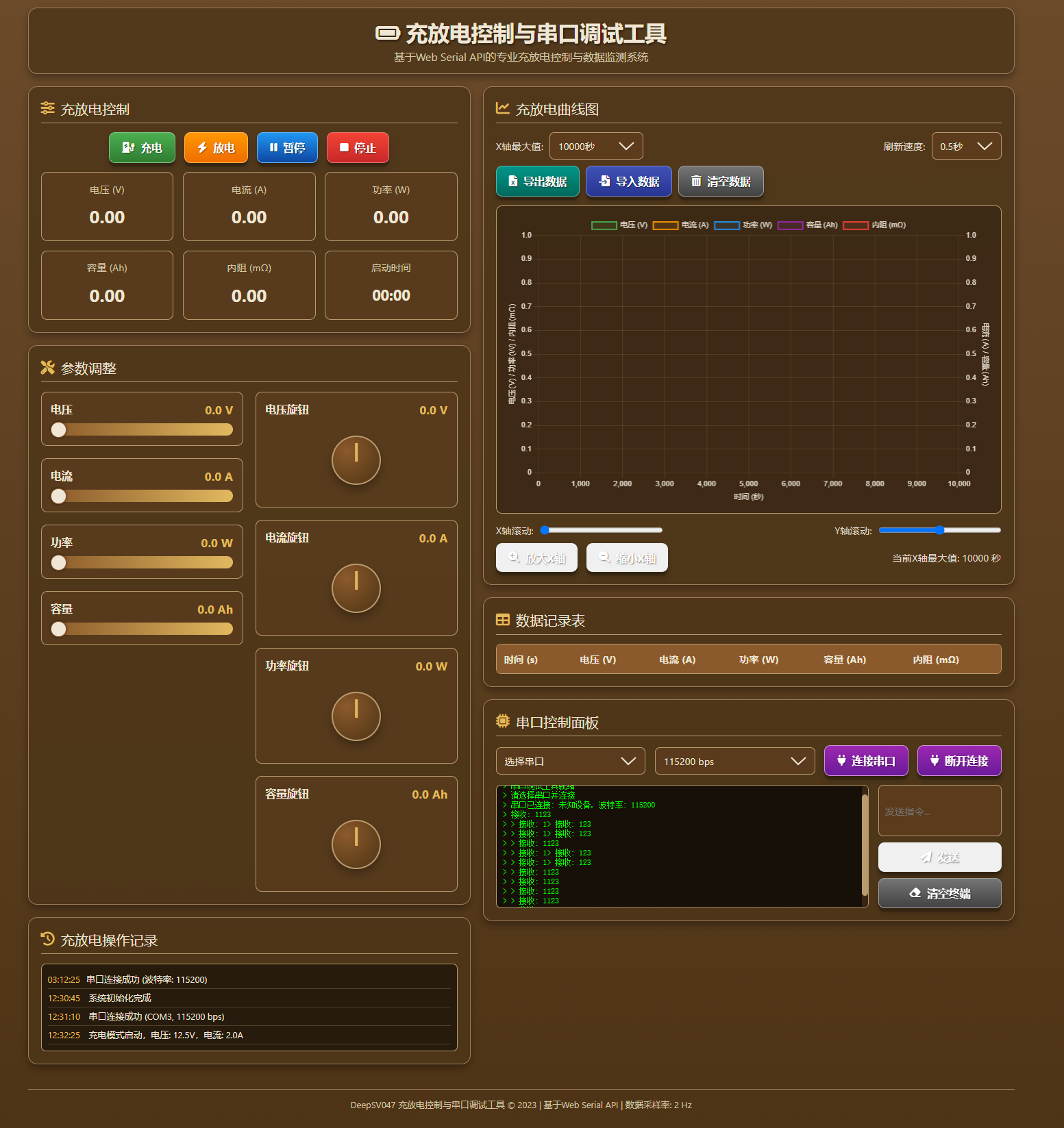Start charging with the green 充电 button
This screenshot has height=1128, width=1064.
click(x=142, y=148)
